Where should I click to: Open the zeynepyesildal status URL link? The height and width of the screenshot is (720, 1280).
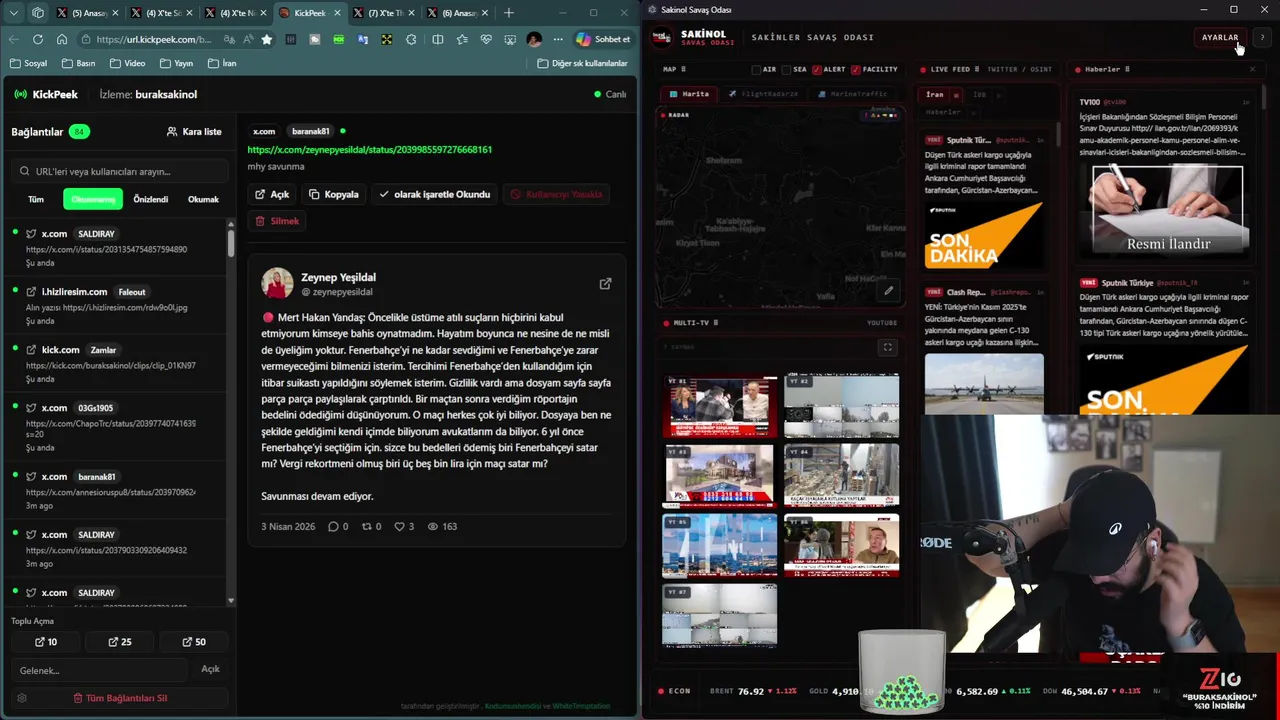pos(369,149)
